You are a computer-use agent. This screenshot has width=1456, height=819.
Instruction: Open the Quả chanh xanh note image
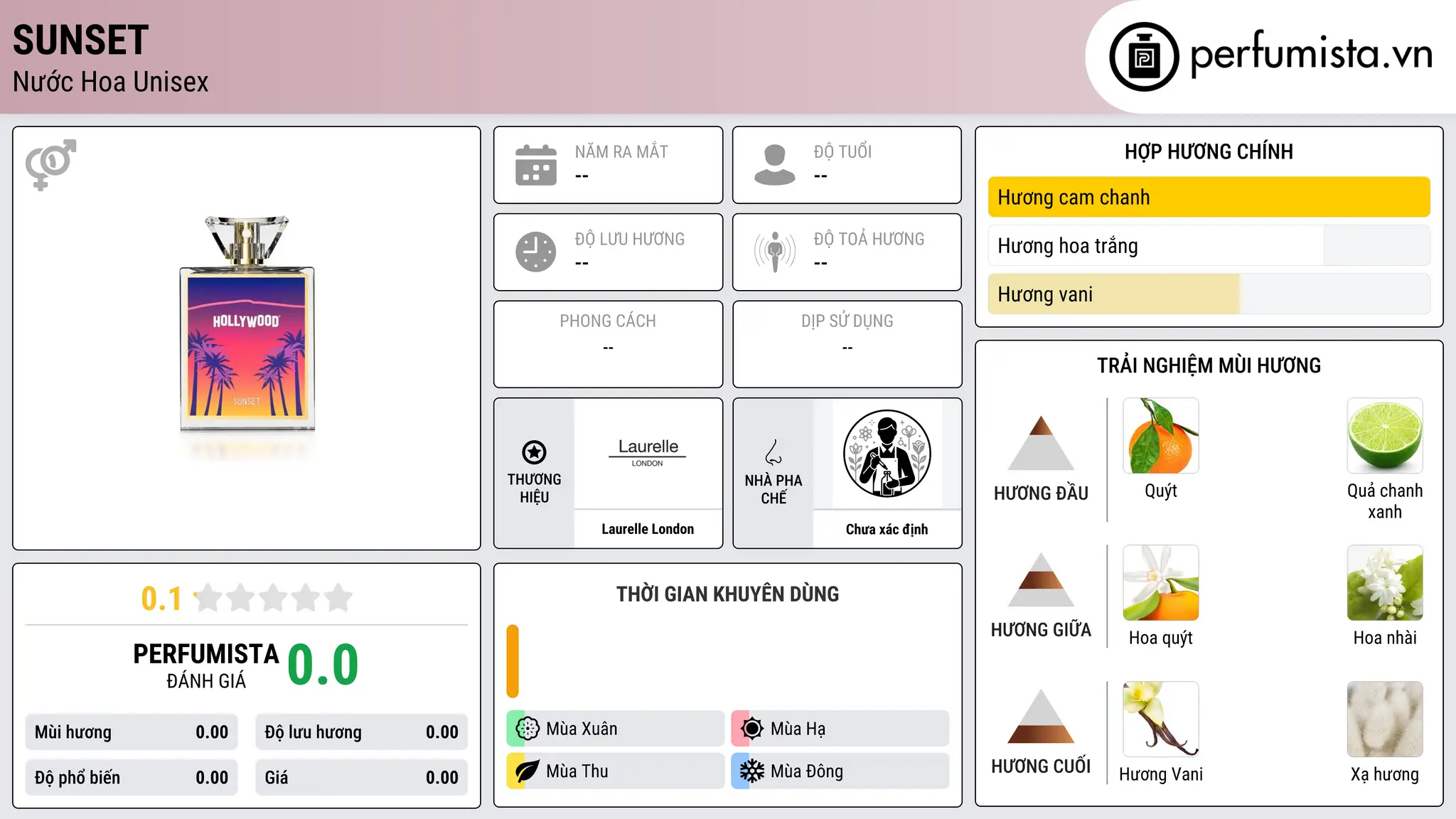click(1385, 436)
